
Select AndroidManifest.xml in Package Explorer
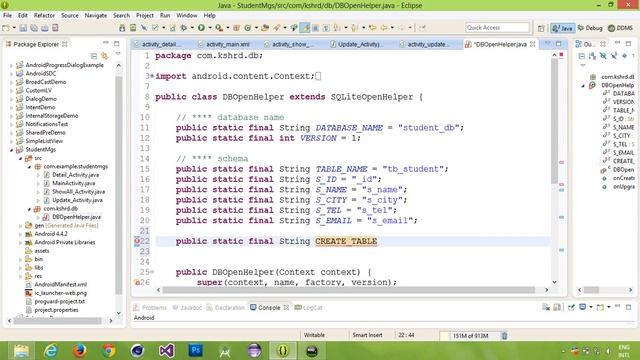tap(60, 284)
